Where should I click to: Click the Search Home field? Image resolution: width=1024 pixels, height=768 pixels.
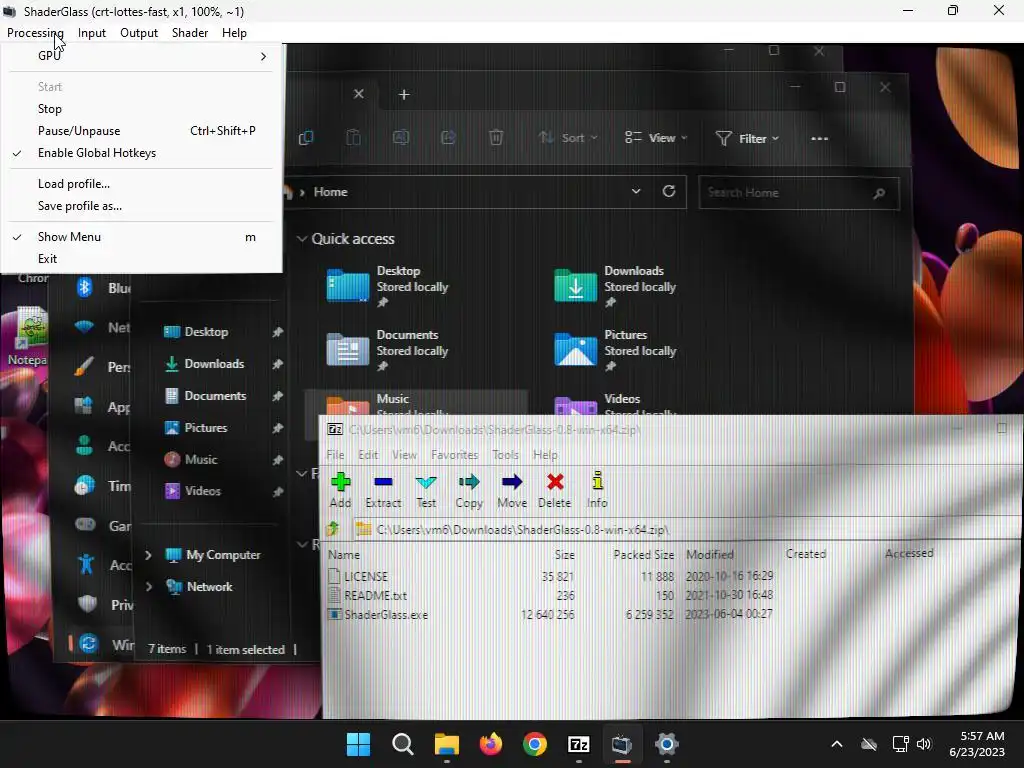pyautogui.click(x=799, y=193)
